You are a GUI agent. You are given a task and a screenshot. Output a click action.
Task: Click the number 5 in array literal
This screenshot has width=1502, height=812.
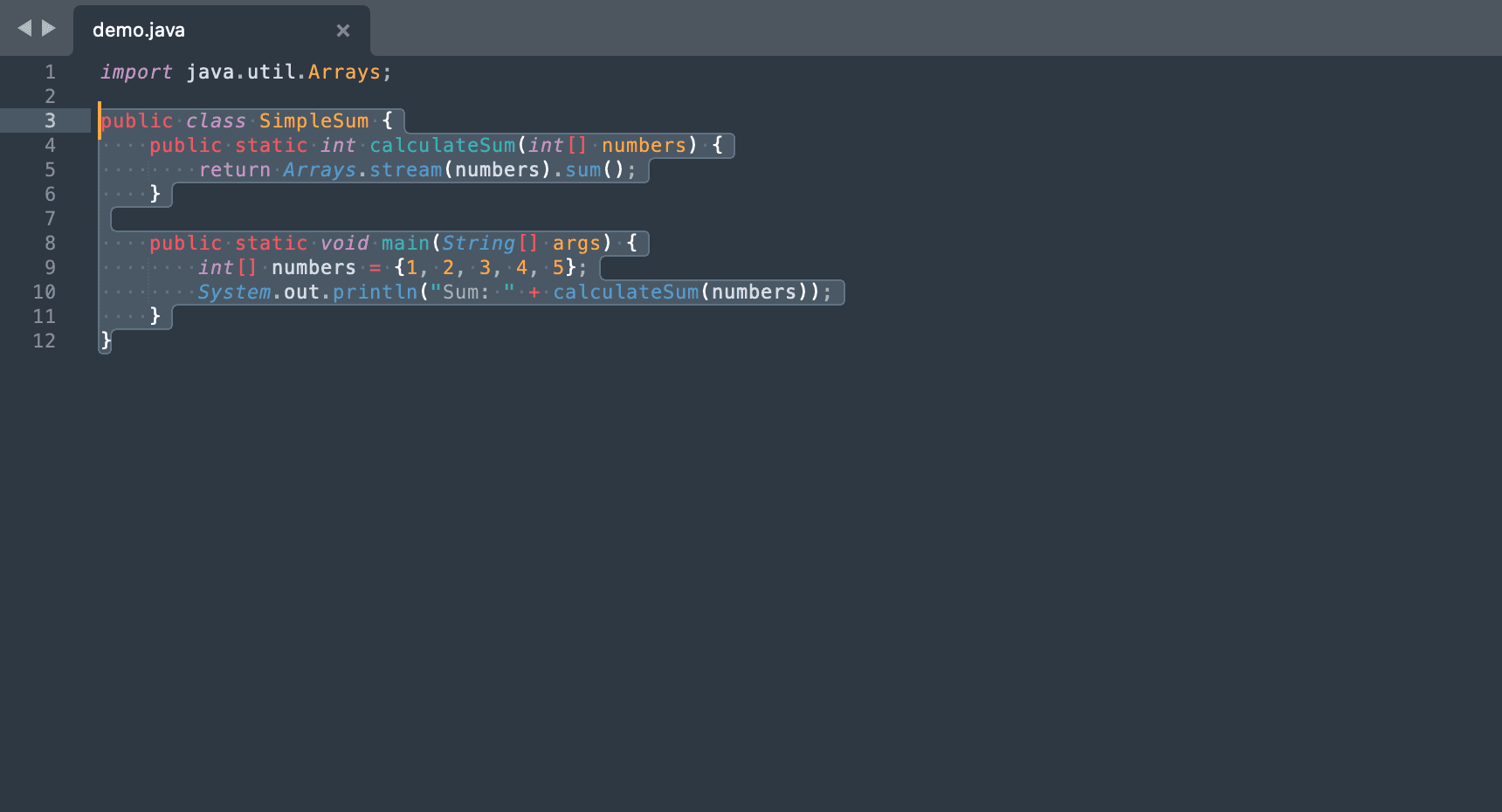(558, 267)
